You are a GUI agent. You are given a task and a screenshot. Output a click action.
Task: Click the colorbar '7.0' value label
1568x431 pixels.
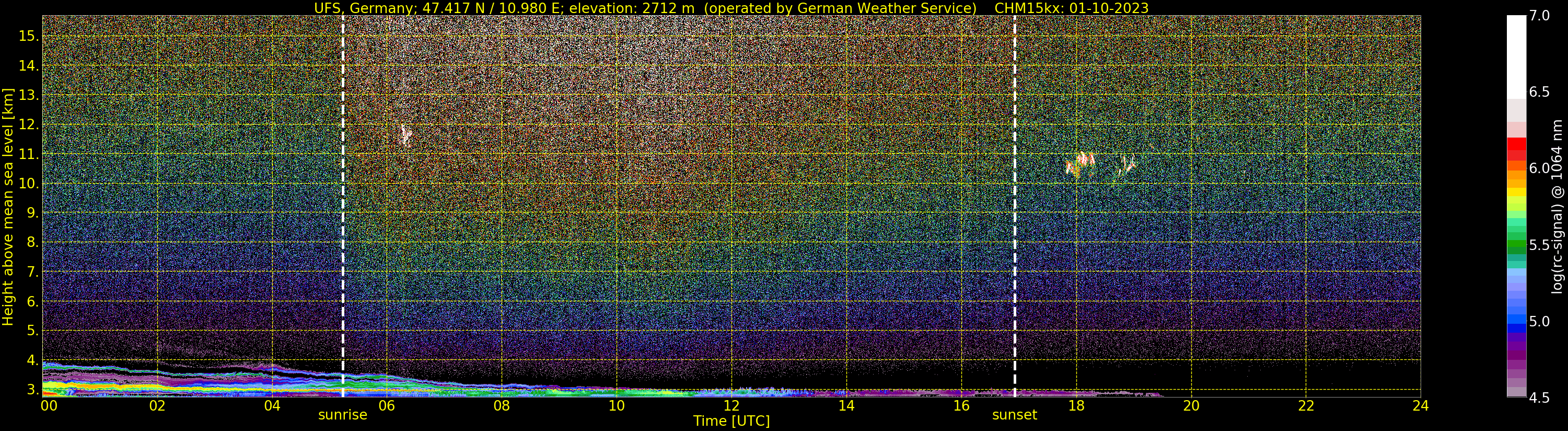coord(1539,15)
